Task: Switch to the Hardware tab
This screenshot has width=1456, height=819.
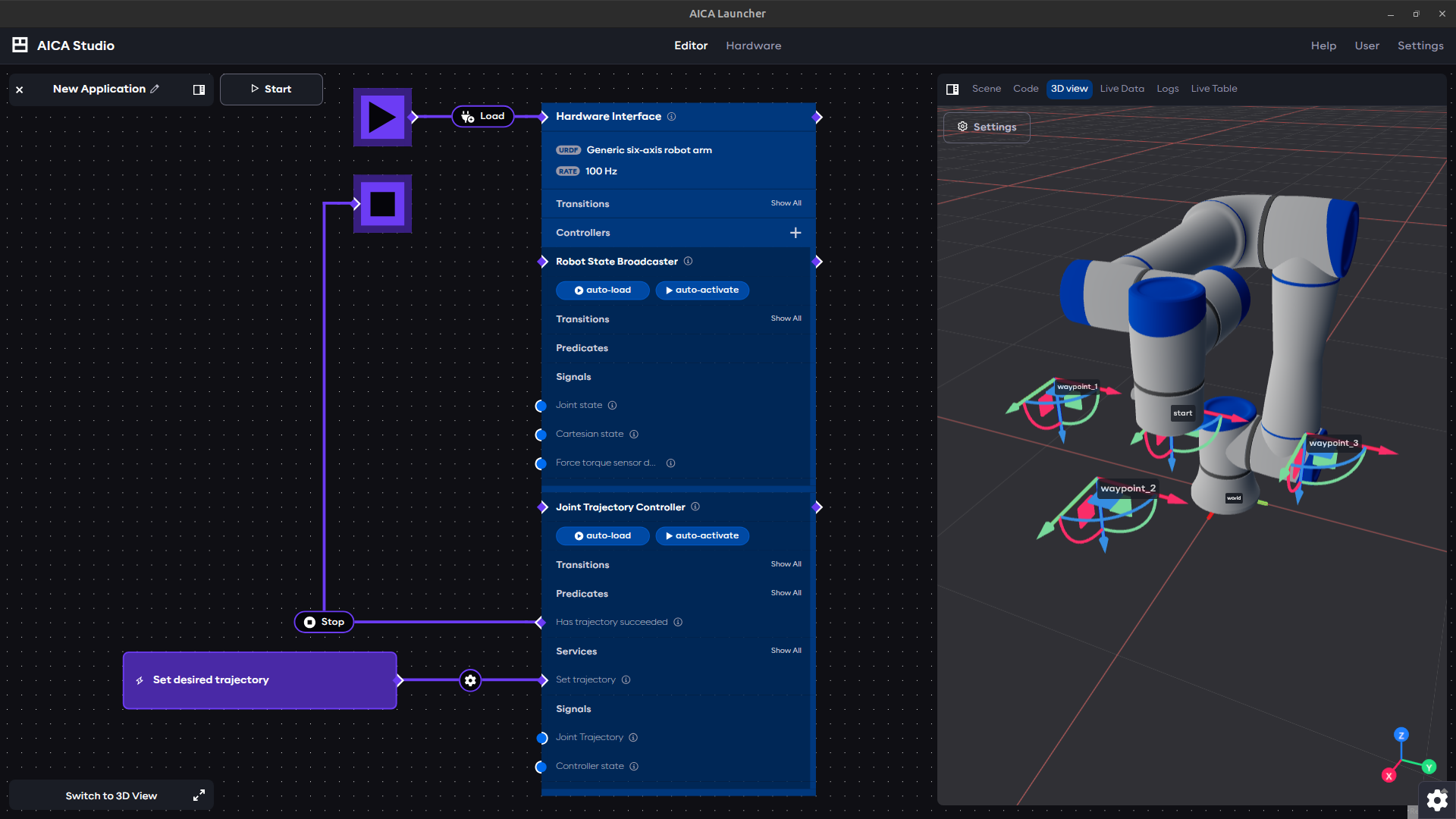Action: pos(753,45)
